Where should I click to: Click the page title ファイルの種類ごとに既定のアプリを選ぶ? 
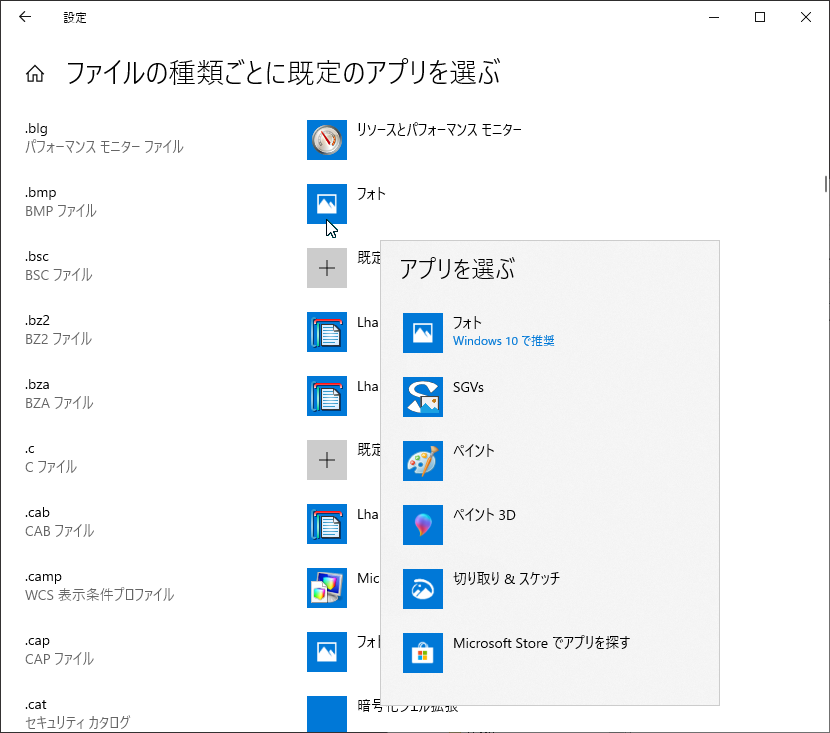tap(283, 73)
